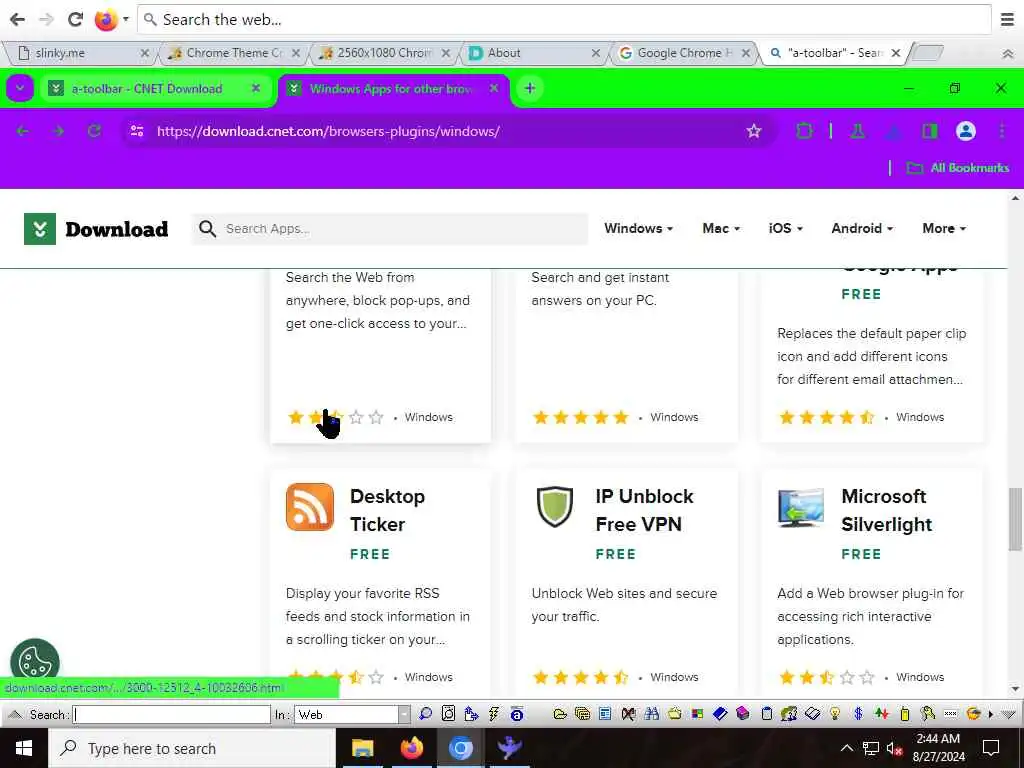The width and height of the screenshot is (1024, 768).
Task: Click the magnifier search icon in the A-Toolbar
Action: pyautogui.click(x=425, y=714)
